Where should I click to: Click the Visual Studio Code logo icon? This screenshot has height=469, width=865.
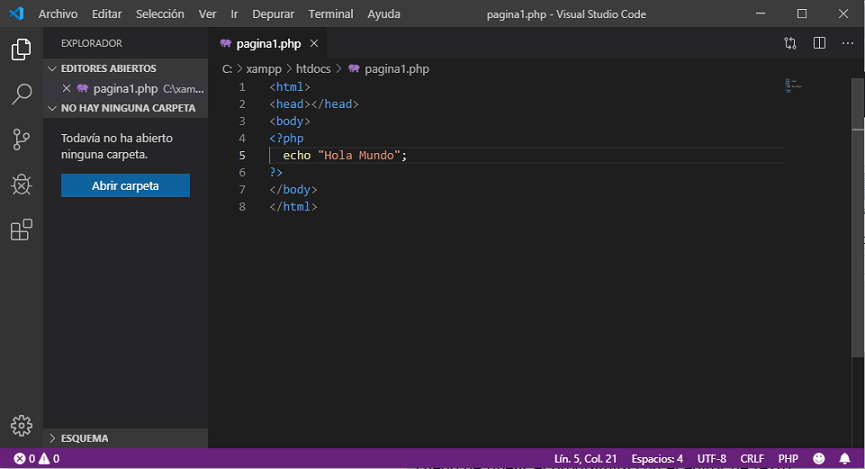(x=17, y=13)
